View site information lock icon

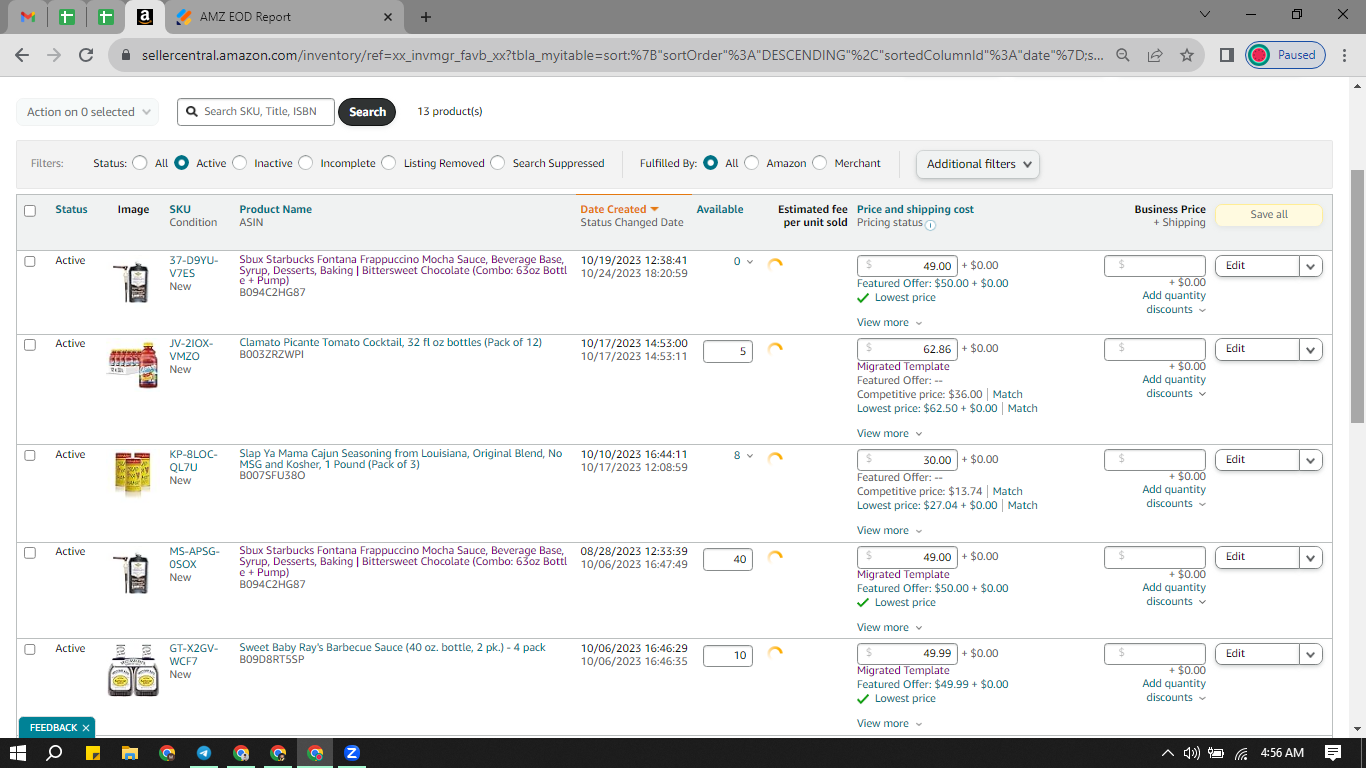[125, 56]
